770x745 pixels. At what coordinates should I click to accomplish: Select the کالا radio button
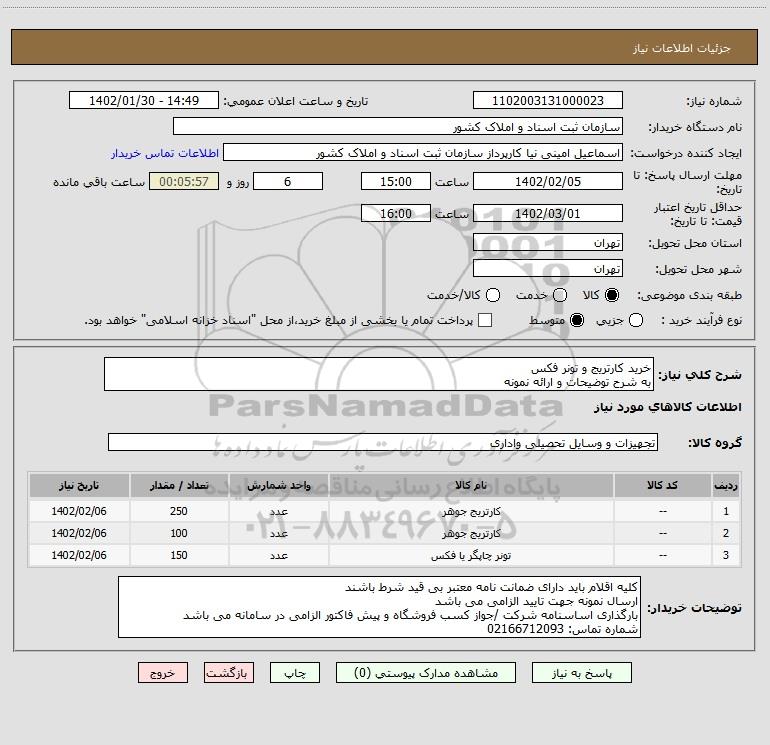612,295
